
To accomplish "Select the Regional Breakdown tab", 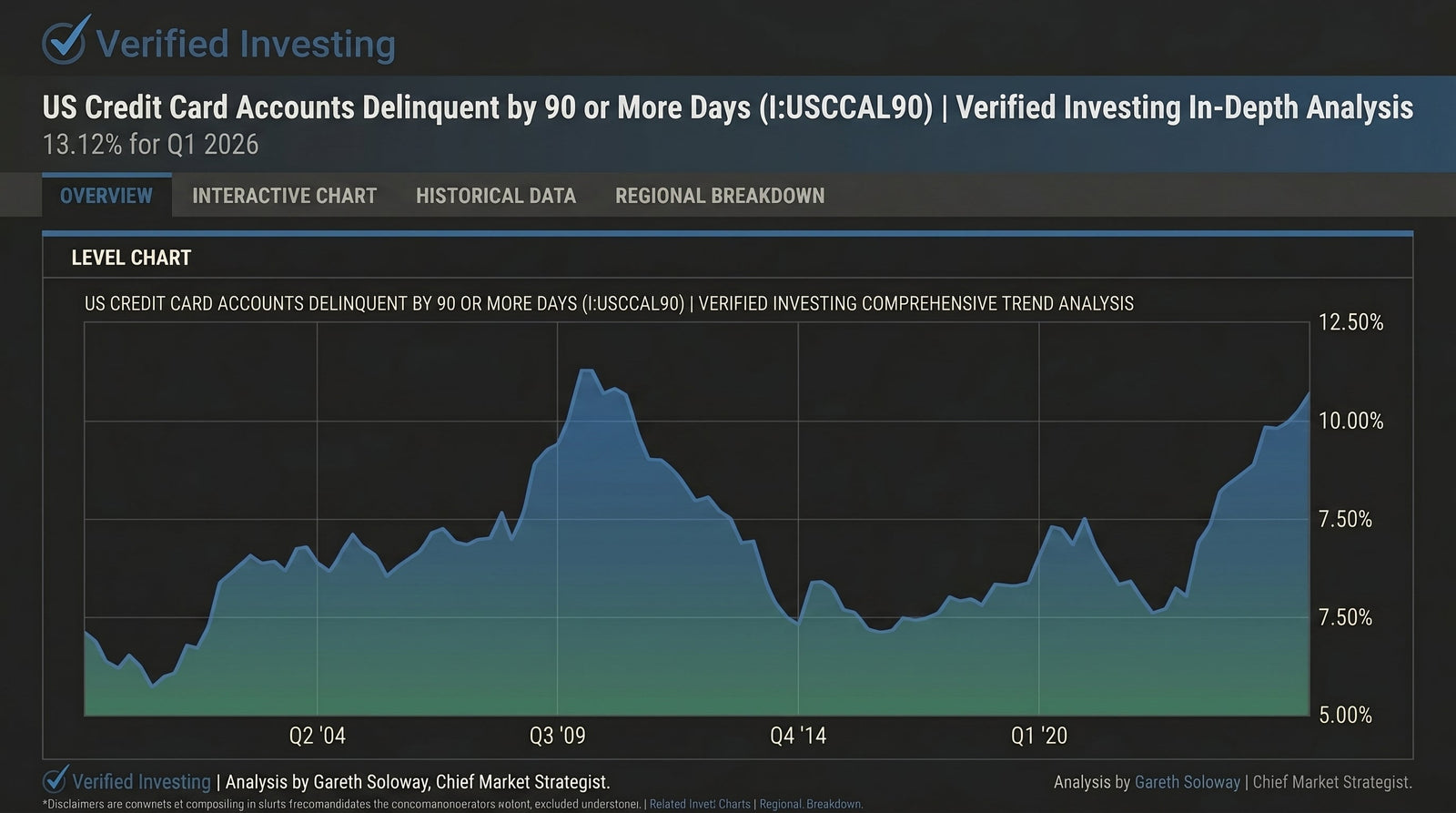I will click(x=720, y=196).
